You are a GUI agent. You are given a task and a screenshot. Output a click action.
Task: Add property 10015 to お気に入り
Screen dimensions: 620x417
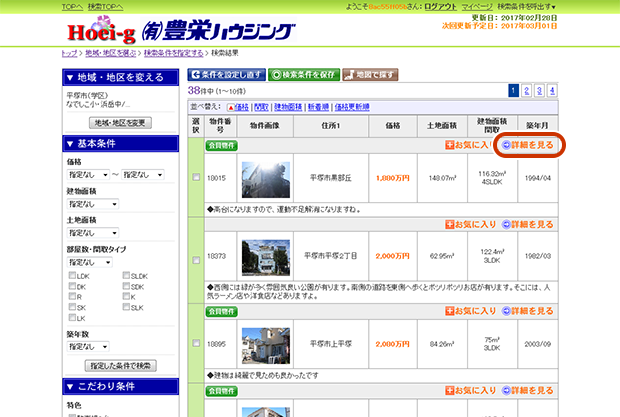(468, 145)
